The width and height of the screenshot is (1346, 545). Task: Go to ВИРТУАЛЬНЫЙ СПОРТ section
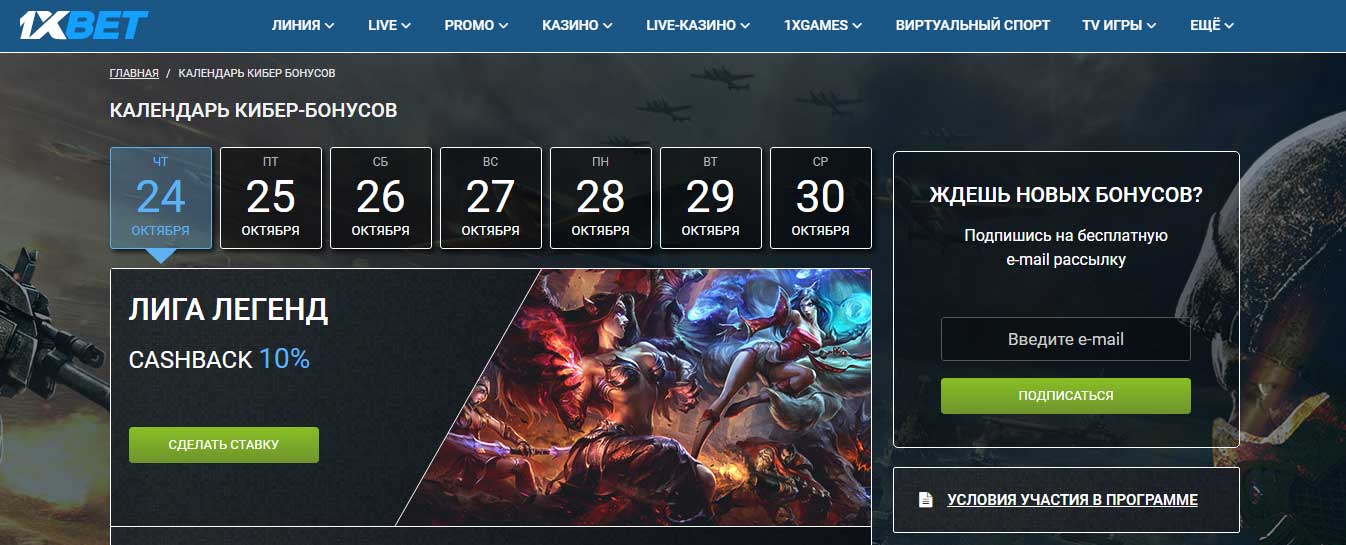(x=973, y=25)
